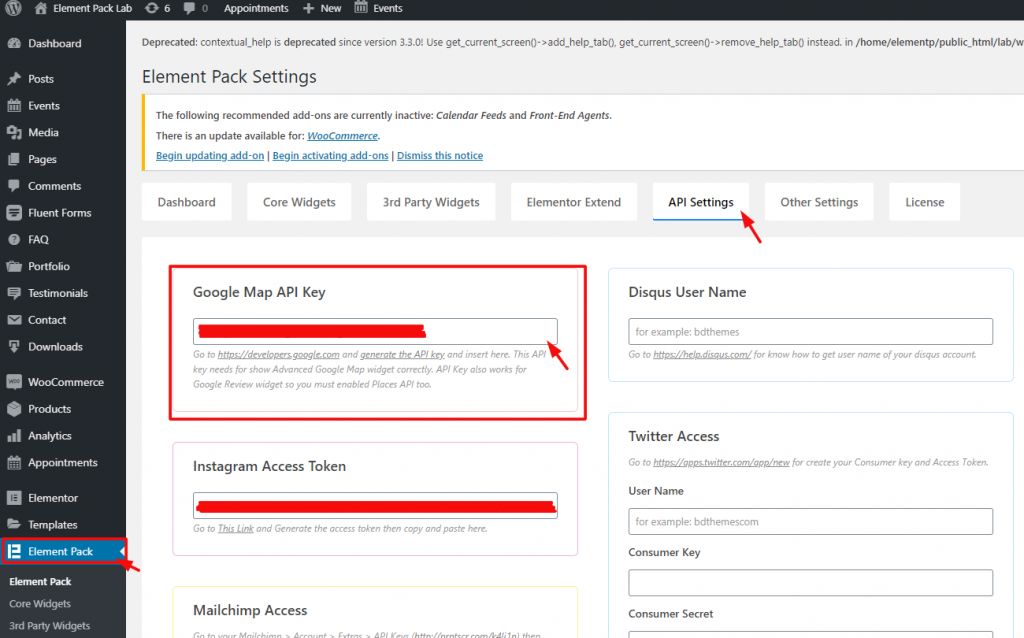The height and width of the screenshot is (638, 1024).
Task: Click the WordPress logo icon
Action: coord(14,8)
